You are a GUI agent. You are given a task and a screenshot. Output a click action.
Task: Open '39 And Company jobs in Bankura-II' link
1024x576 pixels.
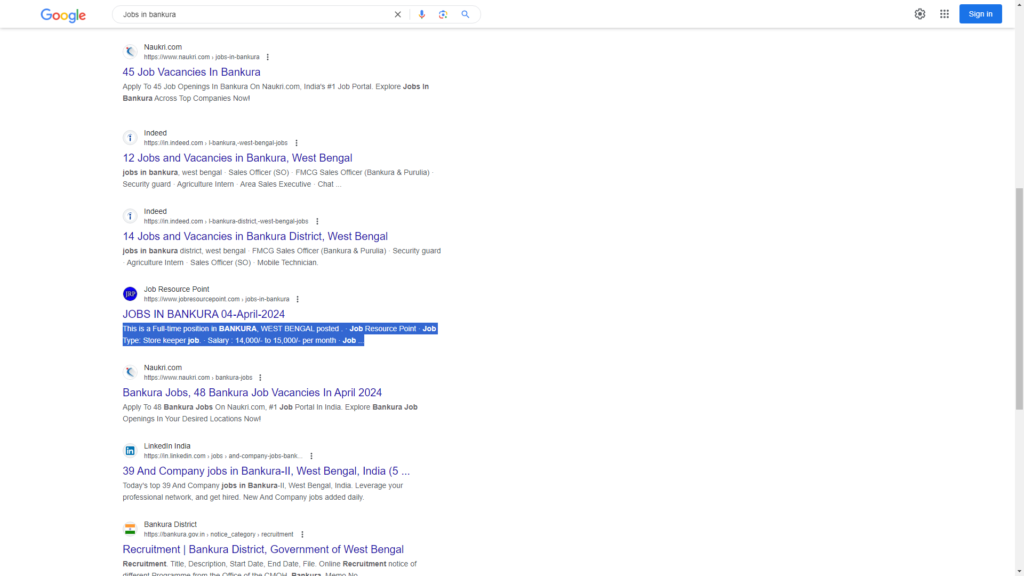(x=266, y=471)
